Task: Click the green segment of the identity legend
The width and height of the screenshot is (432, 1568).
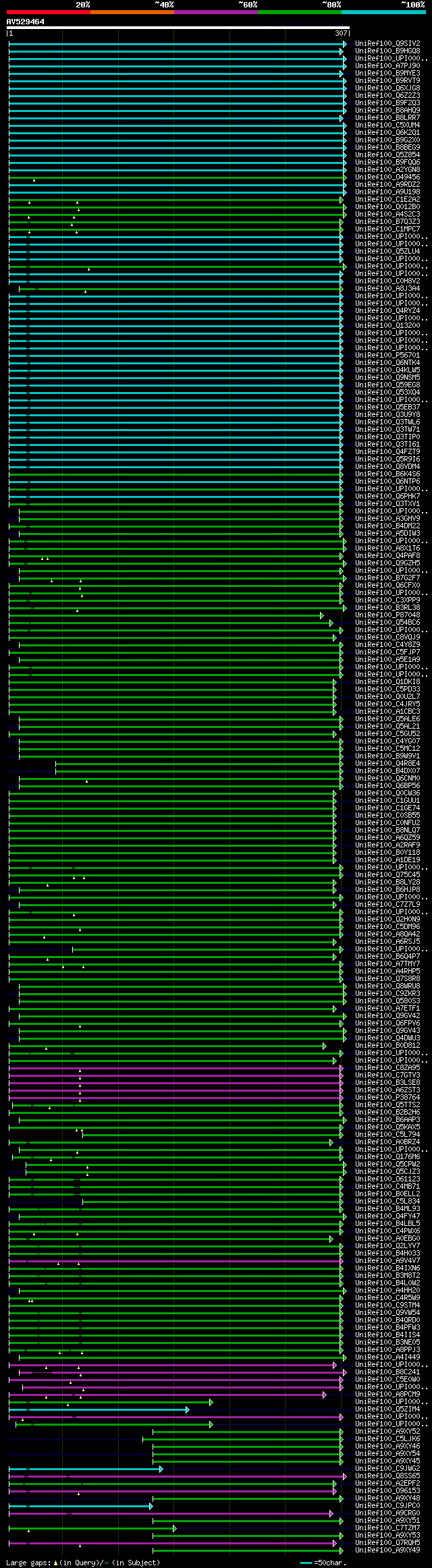Action: pos(299,12)
